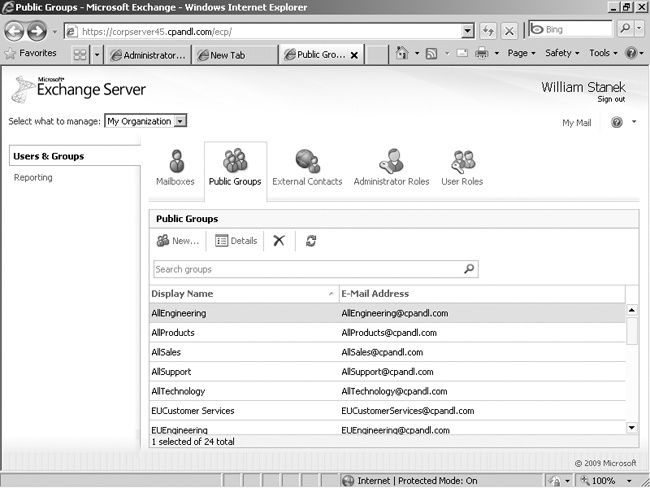This screenshot has height=488, width=650.
Task: Click the Read Mail envelope icon
Action: point(462,53)
